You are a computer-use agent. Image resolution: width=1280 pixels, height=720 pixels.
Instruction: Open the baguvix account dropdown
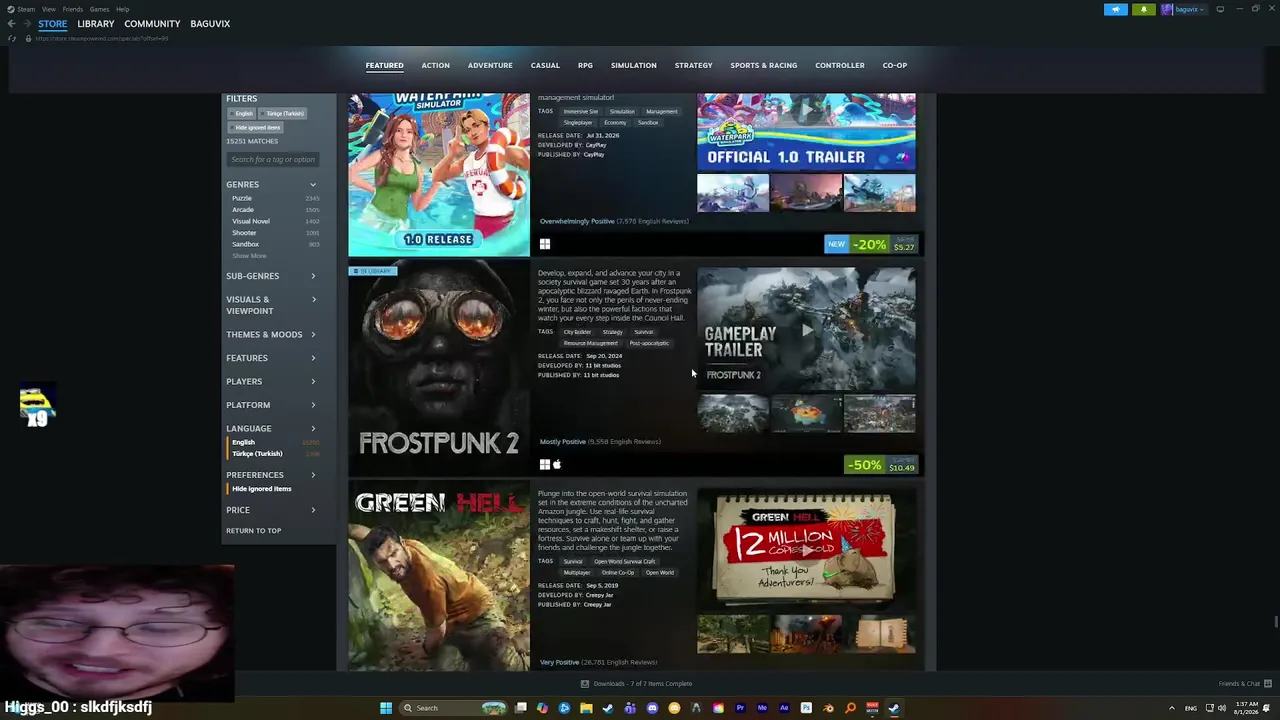[x=1184, y=9]
